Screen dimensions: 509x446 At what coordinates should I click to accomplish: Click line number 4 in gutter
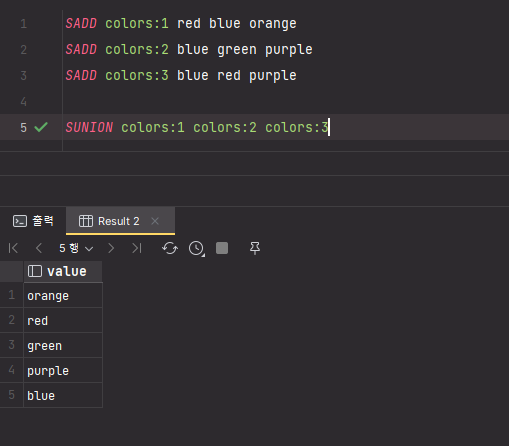(23, 101)
